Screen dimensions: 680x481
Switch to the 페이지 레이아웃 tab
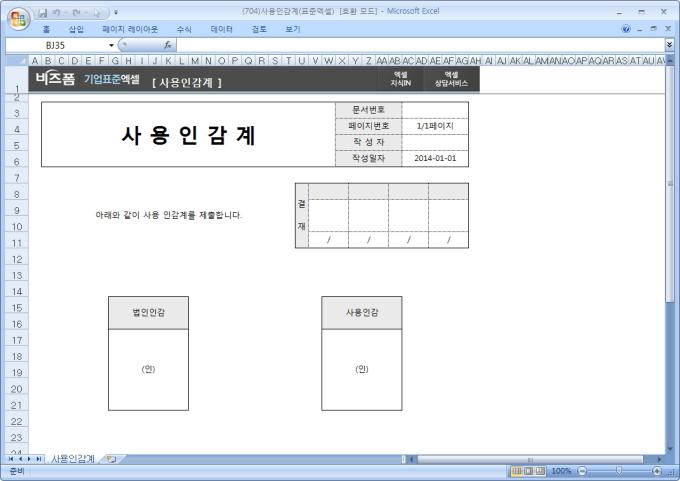click(x=130, y=29)
